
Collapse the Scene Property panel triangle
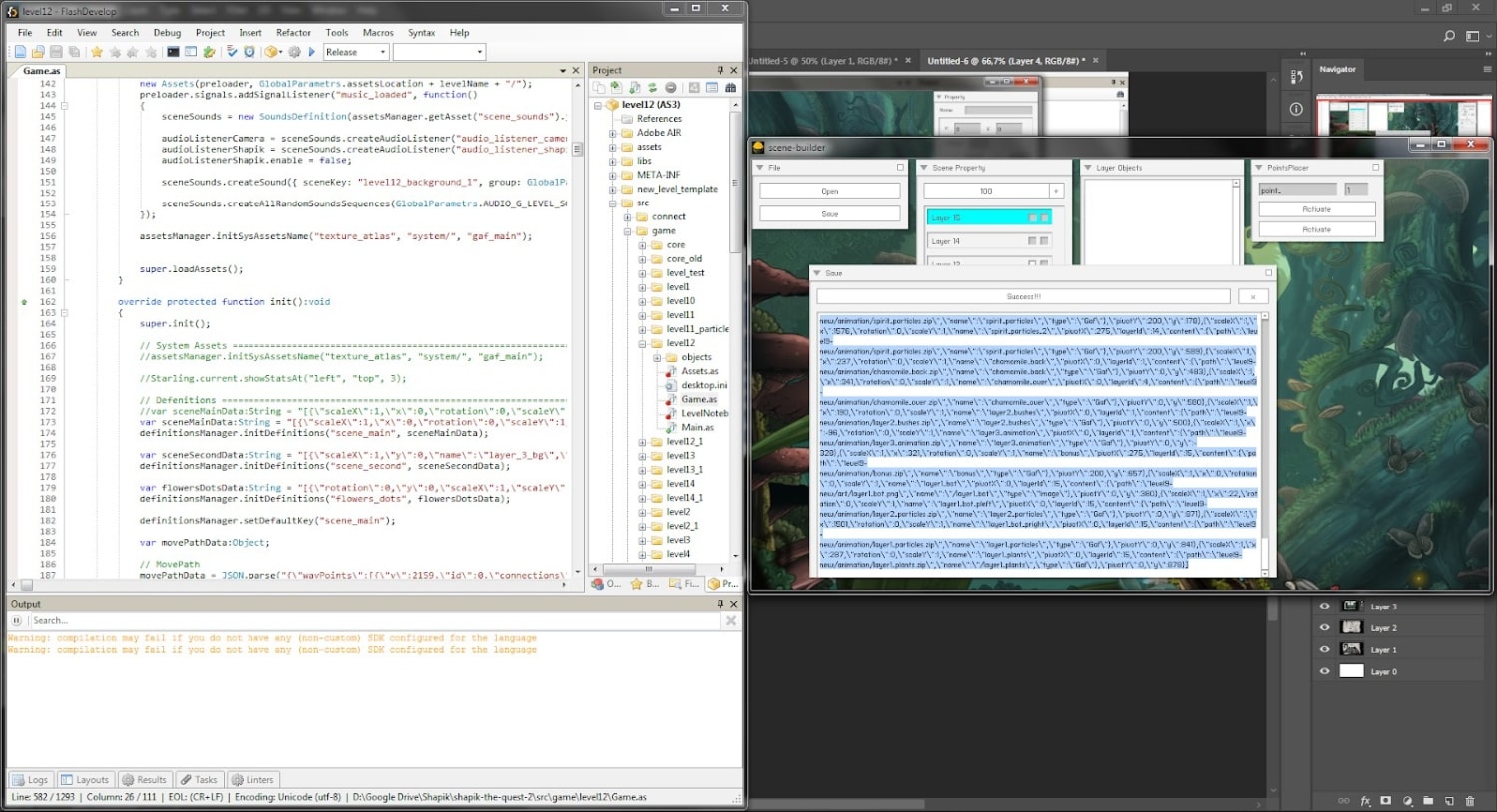tap(924, 167)
